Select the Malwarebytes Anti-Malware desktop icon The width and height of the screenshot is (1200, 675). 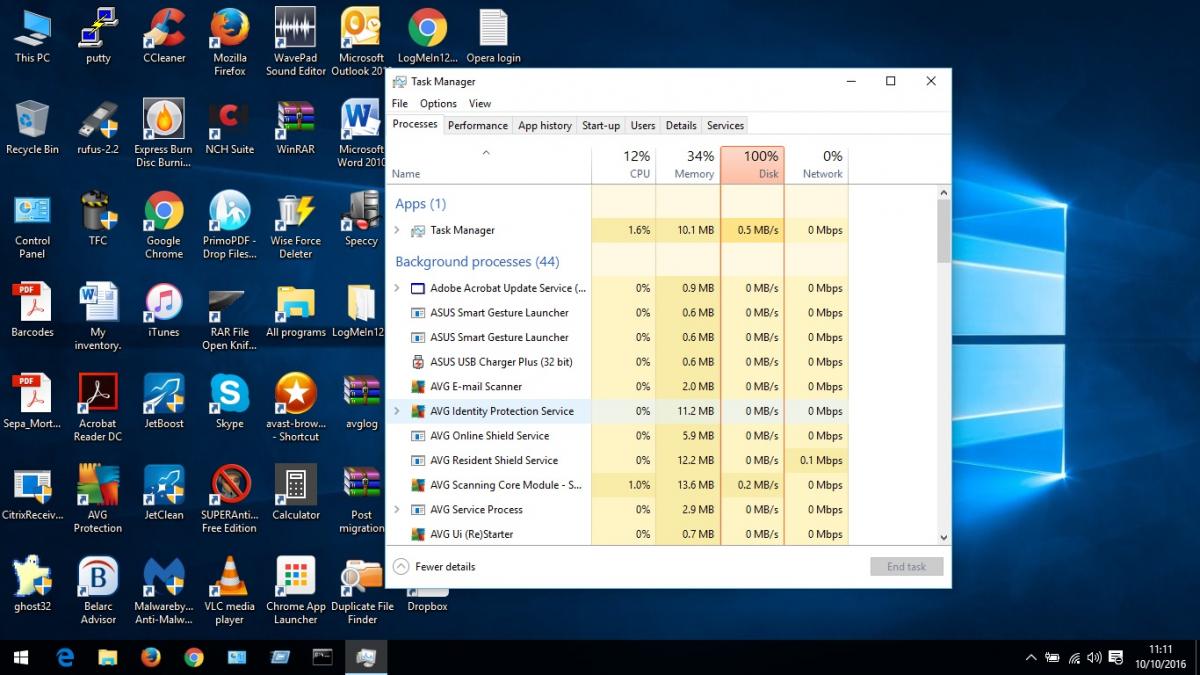click(164, 591)
